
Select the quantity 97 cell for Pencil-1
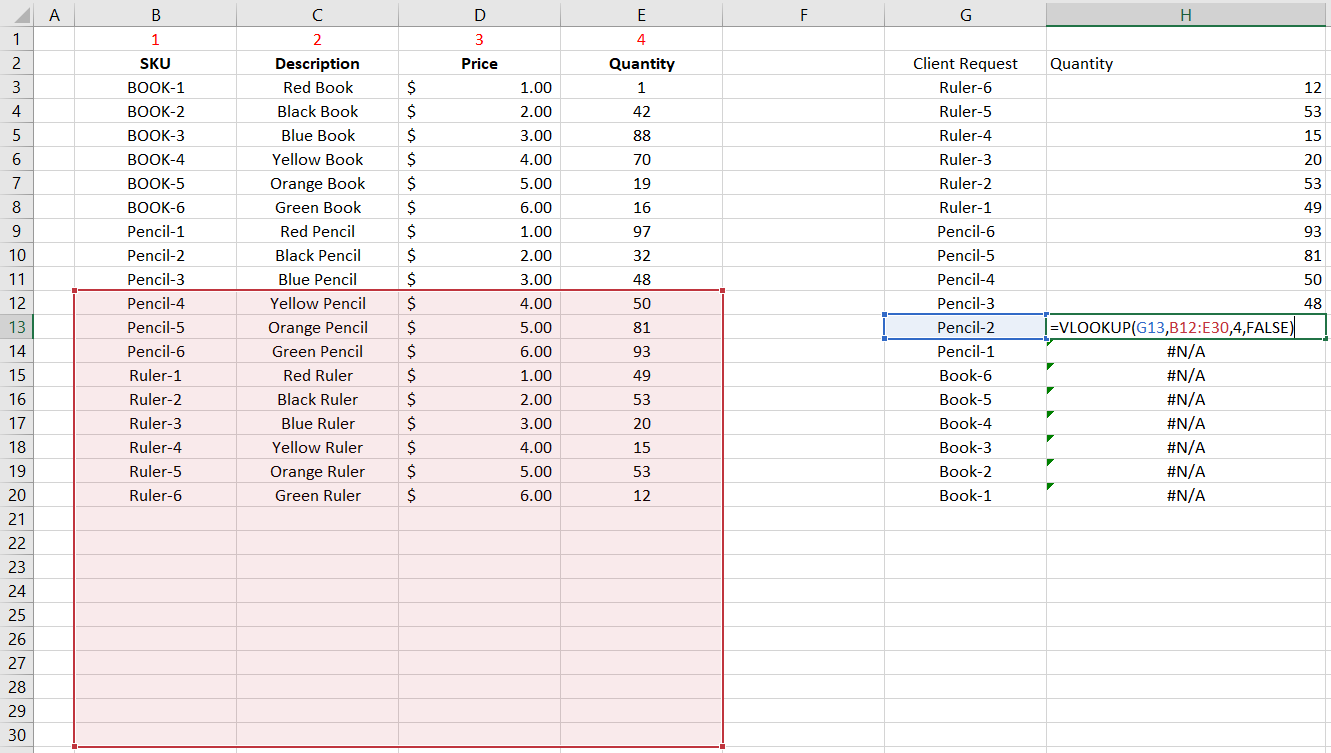pos(641,231)
